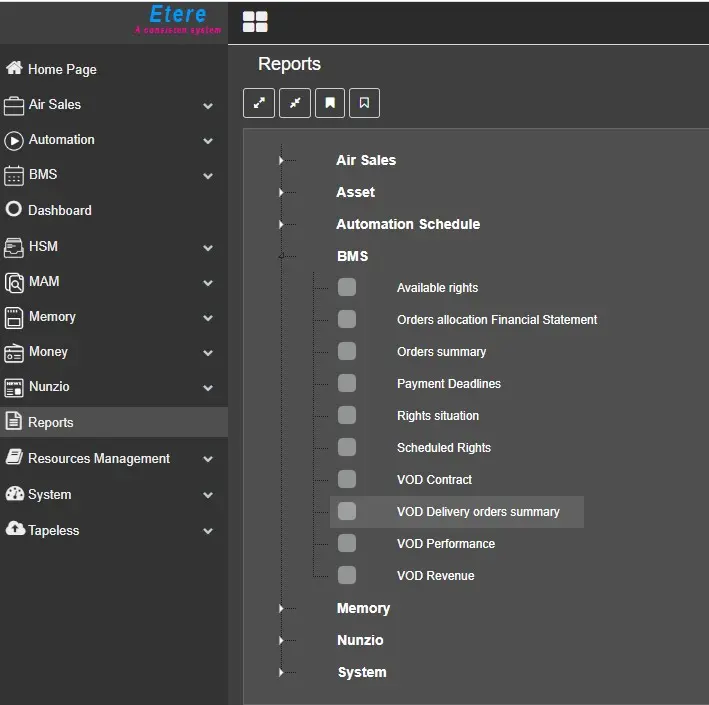Image resolution: width=709 pixels, height=705 pixels.
Task: Select the VOD Revenue checkbox
Action: (x=347, y=576)
